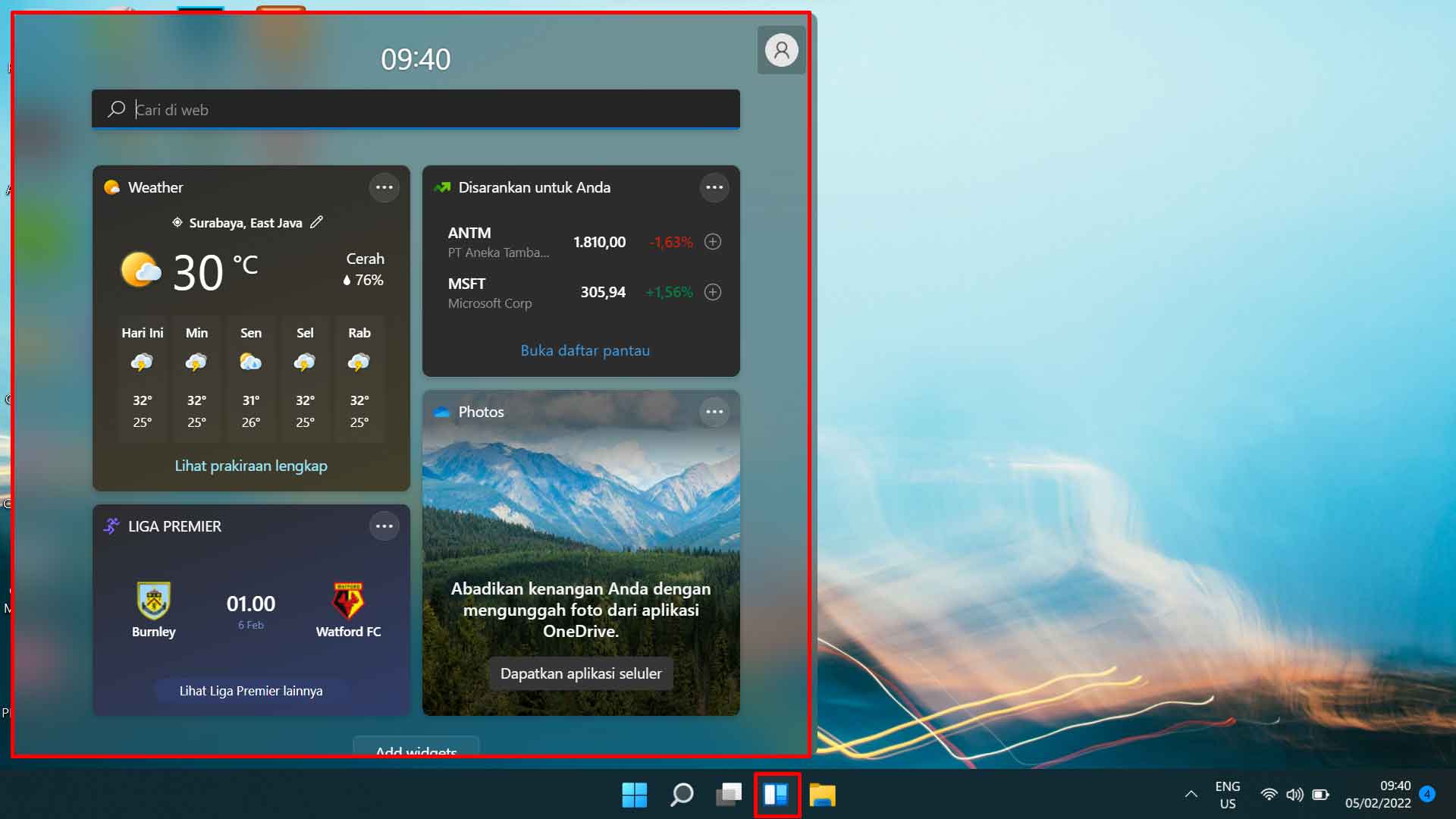This screenshot has height=819, width=1456.
Task: Click the match time 01.00
Action: (x=251, y=604)
